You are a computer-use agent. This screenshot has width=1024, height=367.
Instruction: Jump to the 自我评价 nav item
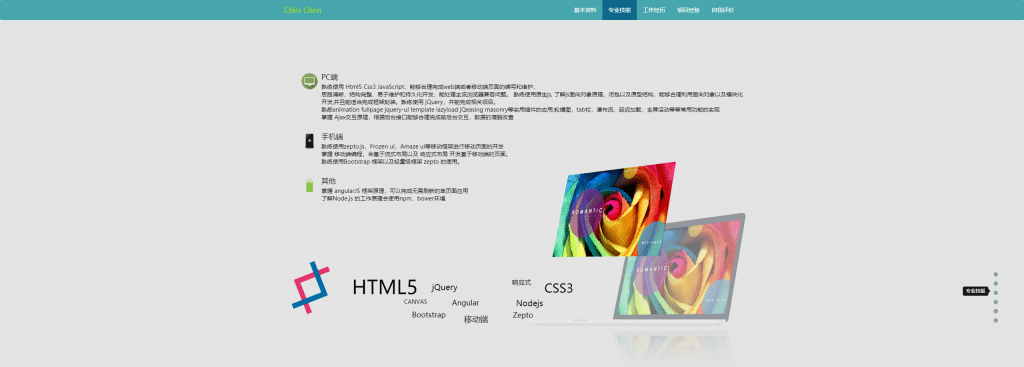(722, 10)
